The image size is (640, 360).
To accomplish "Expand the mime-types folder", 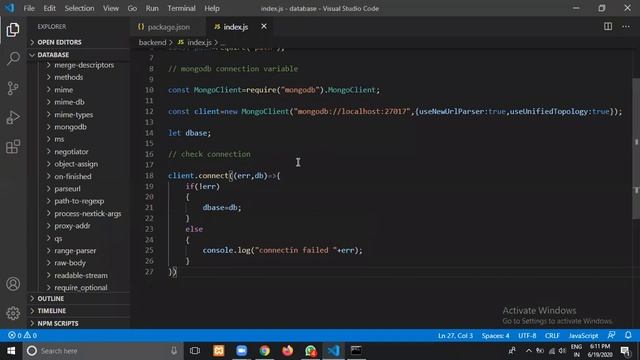I will pyautogui.click(x=73, y=115).
